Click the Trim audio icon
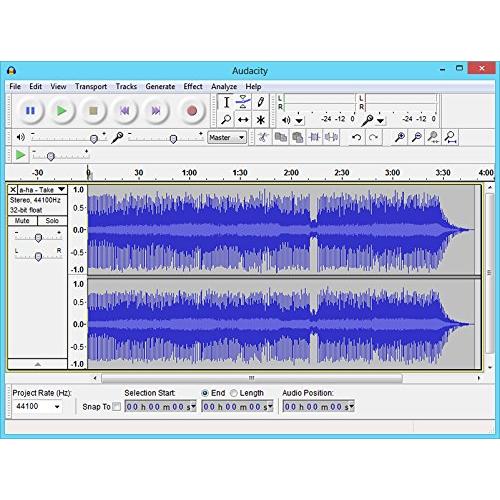 (314, 137)
